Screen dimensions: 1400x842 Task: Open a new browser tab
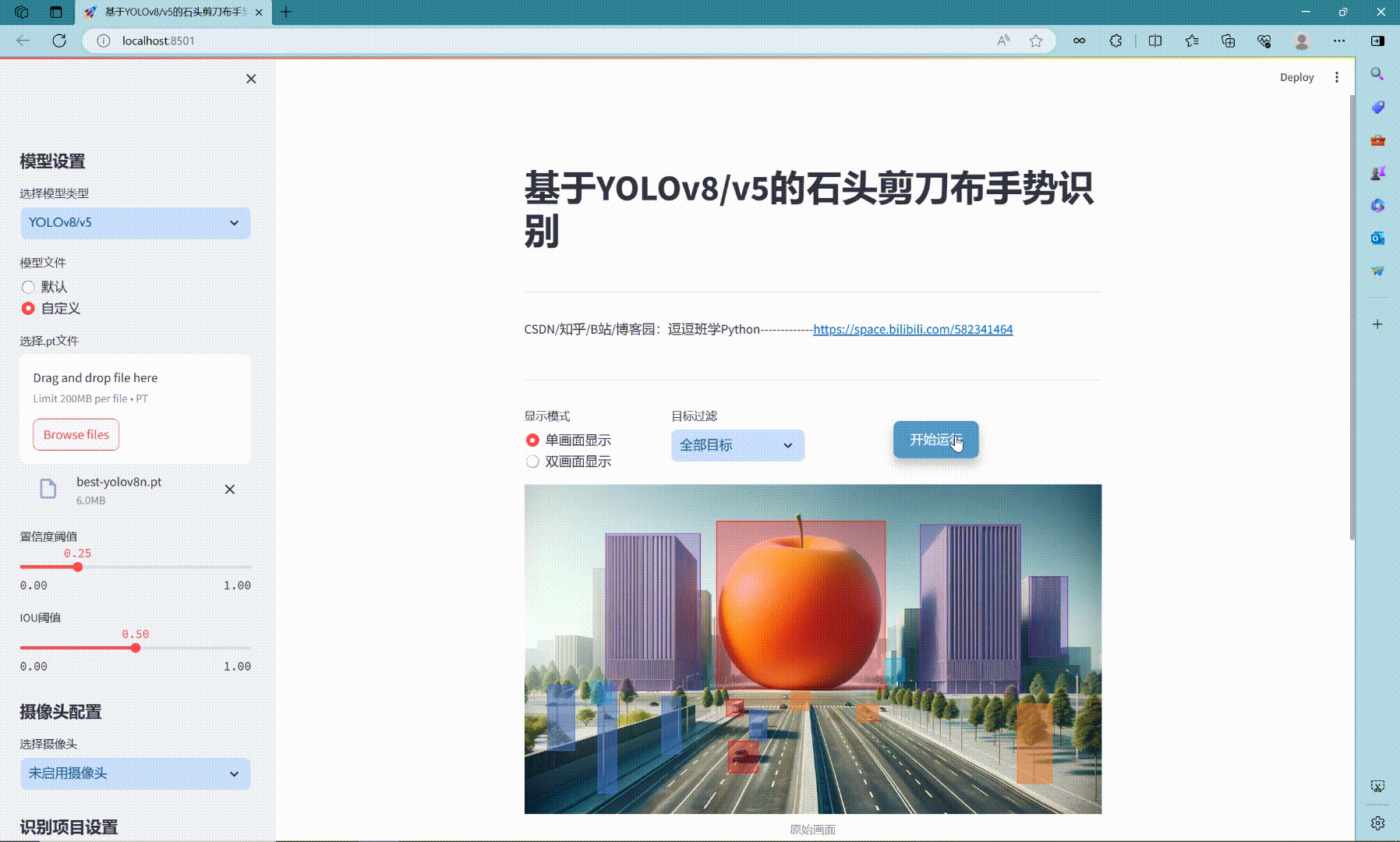tap(286, 12)
